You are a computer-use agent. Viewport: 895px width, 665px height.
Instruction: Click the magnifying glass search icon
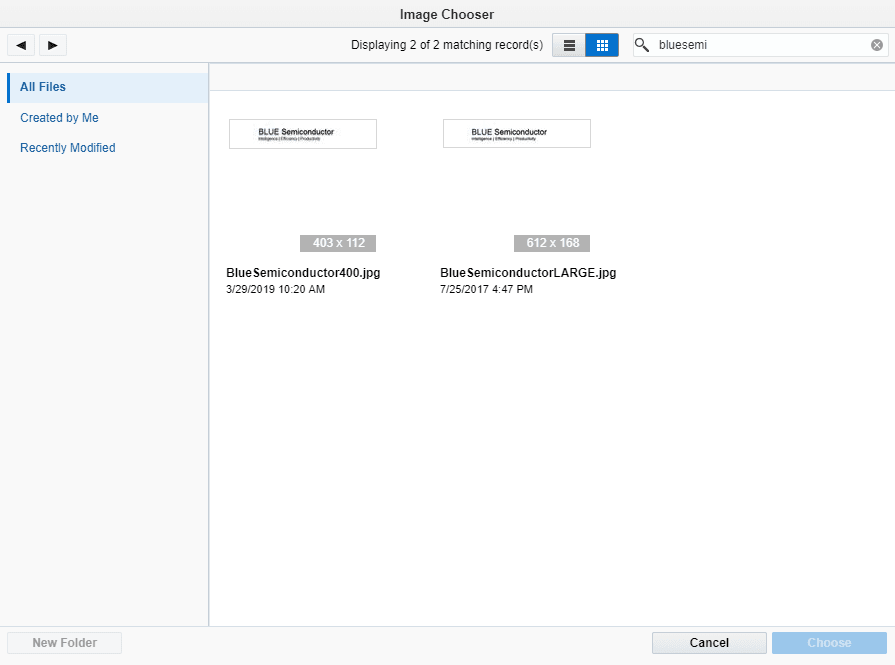[x=642, y=45]
